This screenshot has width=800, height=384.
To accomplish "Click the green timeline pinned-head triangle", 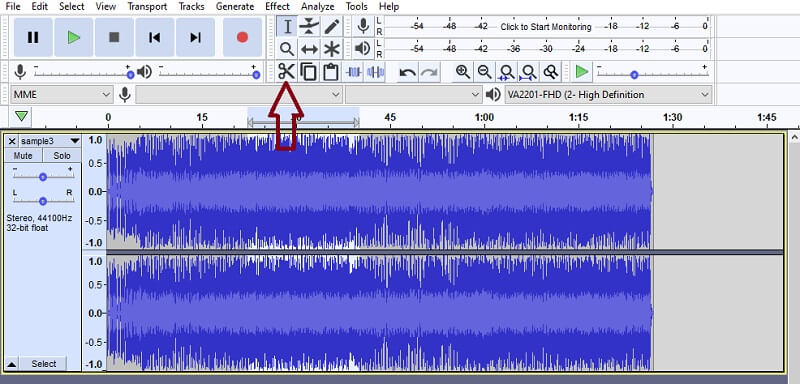I will pos(21,117).
